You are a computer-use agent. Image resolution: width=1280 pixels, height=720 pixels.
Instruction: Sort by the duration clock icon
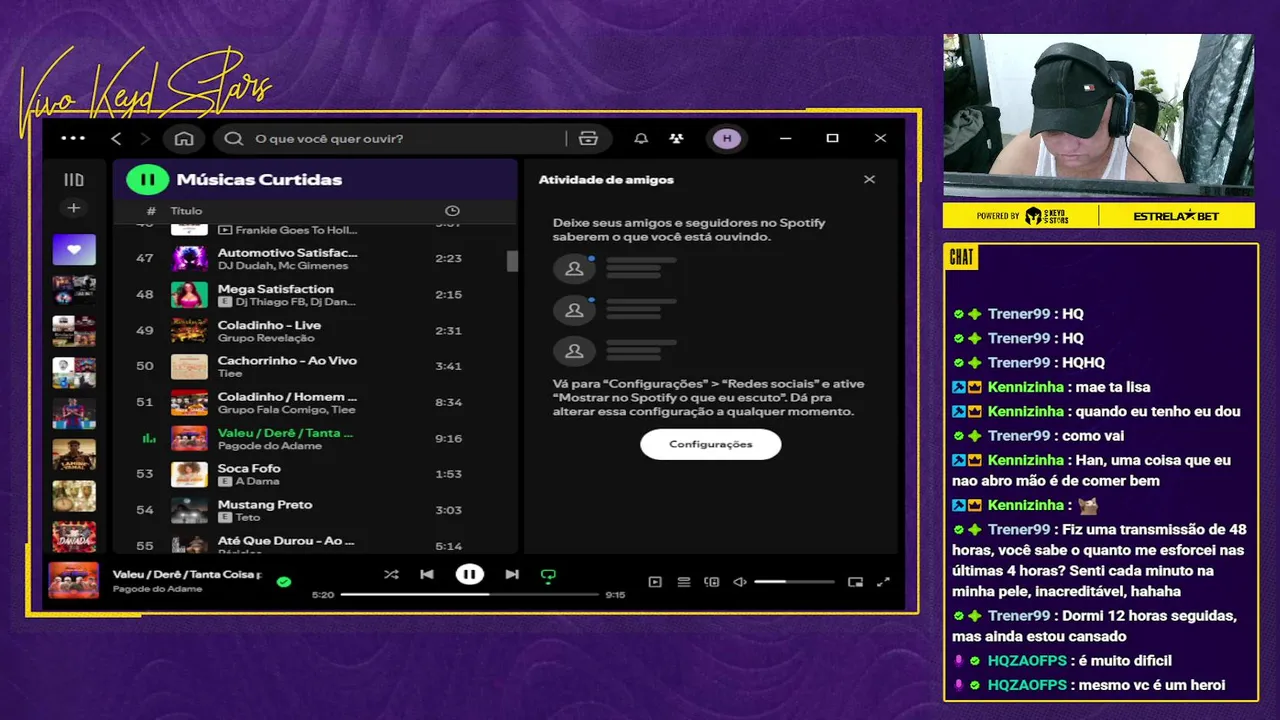(452, 211)
